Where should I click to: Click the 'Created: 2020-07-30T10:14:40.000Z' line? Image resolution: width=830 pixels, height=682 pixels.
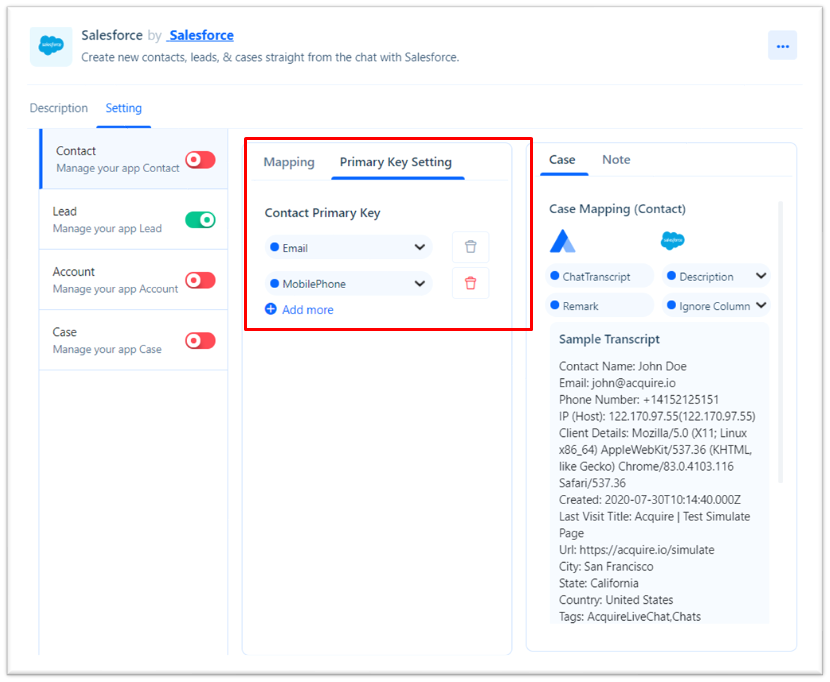[x=650, y=500]
